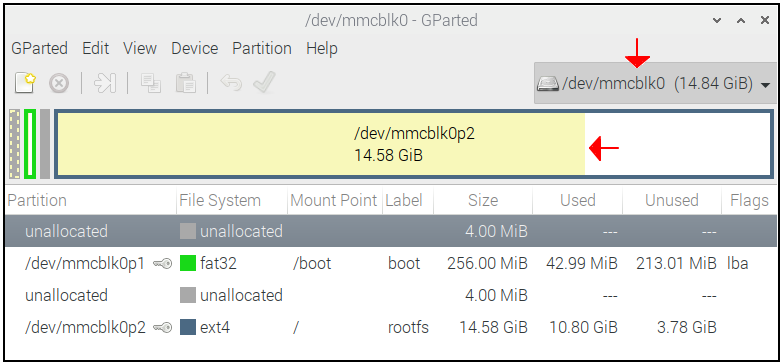Image resolution: width=781 pixels, height=364 pixels.
Task: Click the key icon beside /dev/mmcblk0p2
Action: (x=162, y=328)
